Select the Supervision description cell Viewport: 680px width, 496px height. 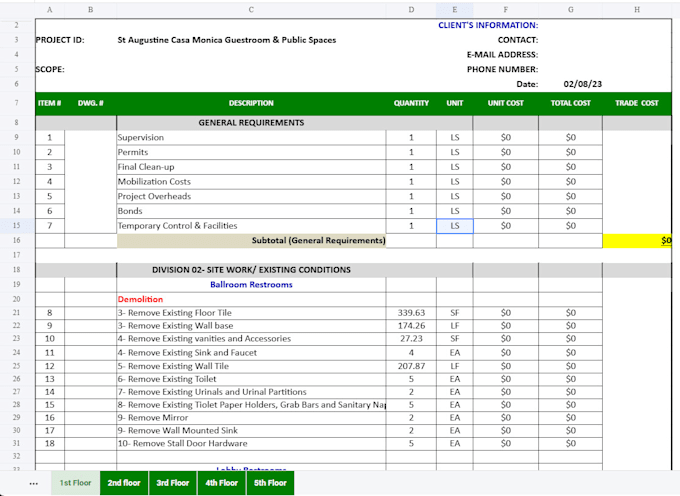pyautogui.click(x=251, y=137)
